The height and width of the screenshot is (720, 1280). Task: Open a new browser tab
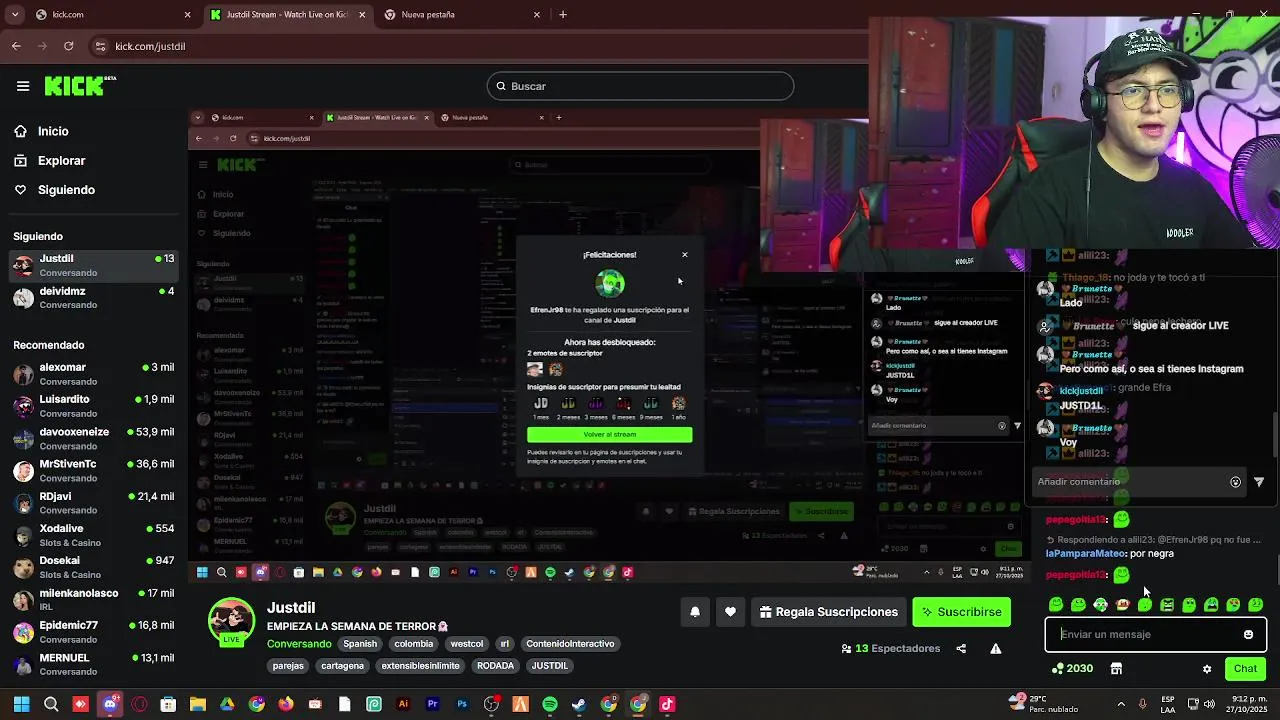point(563,15)
